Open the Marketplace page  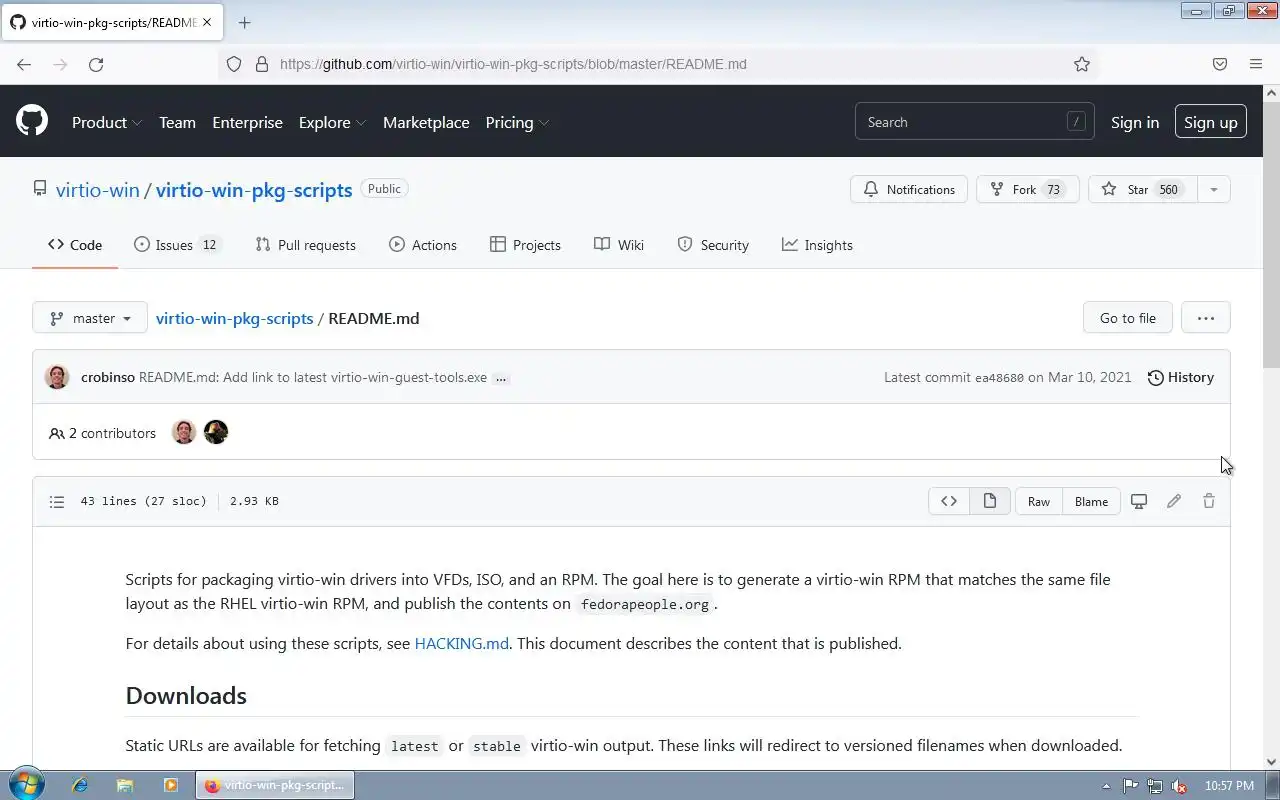tap(426, 122)
